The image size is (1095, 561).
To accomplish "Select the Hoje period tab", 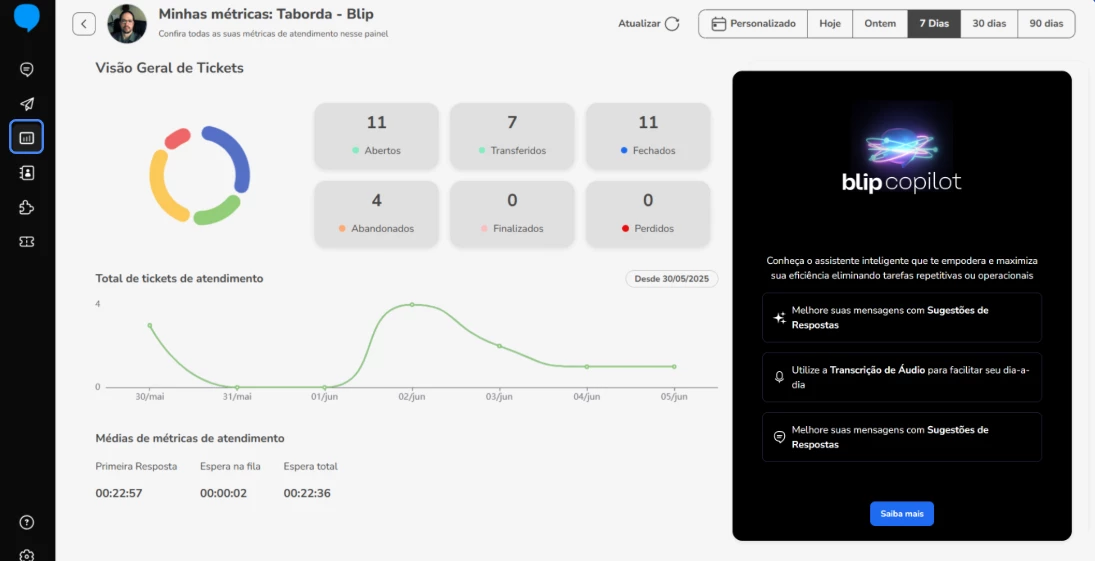I will pos(830,24).
